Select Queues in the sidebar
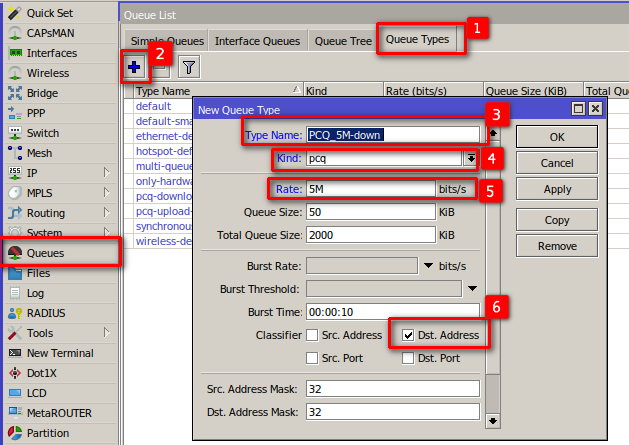629x445 pixels. (x=45, y=253)
